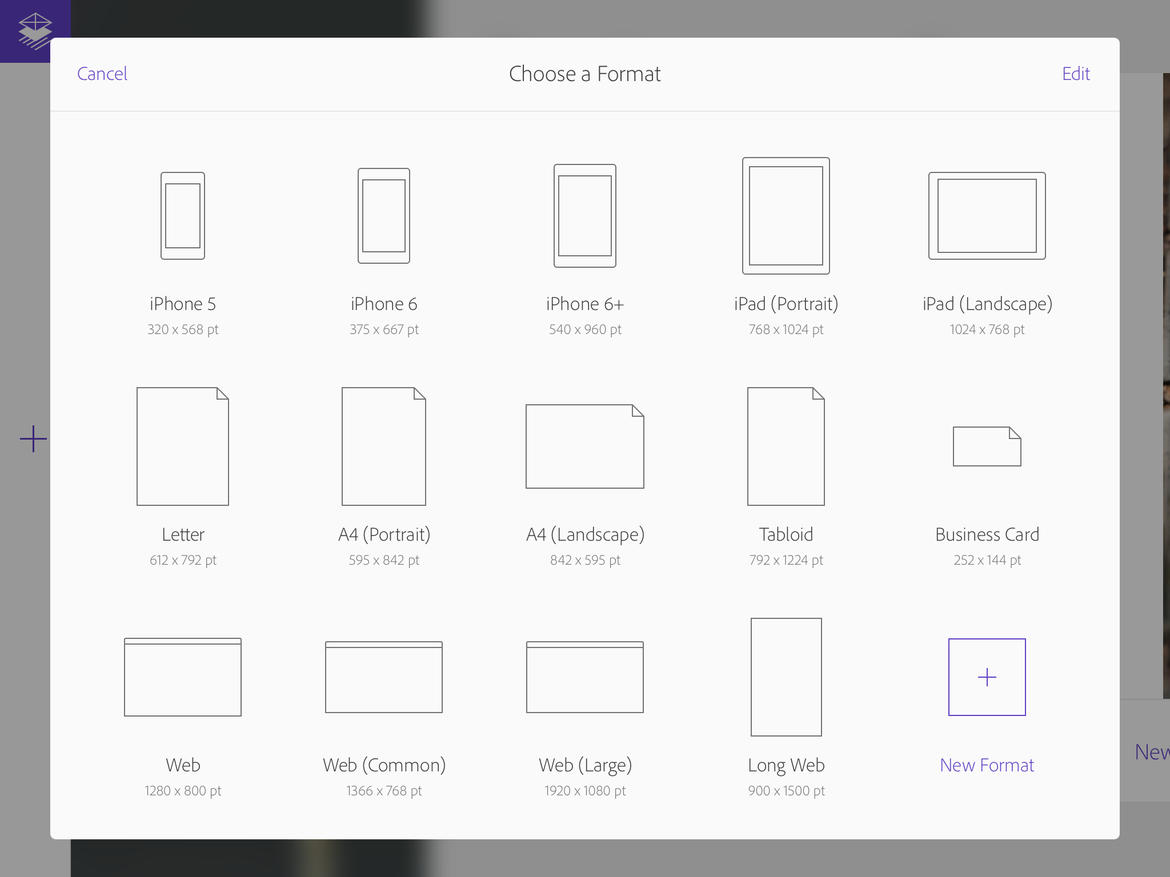1170x877 pixels.
Task: Click the New Format label
Action: coord(986,765)
